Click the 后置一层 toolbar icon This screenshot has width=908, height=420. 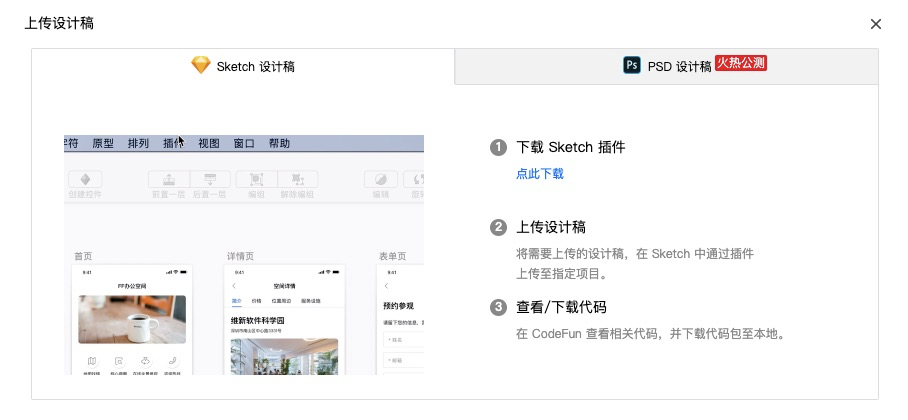coord(210,179)
